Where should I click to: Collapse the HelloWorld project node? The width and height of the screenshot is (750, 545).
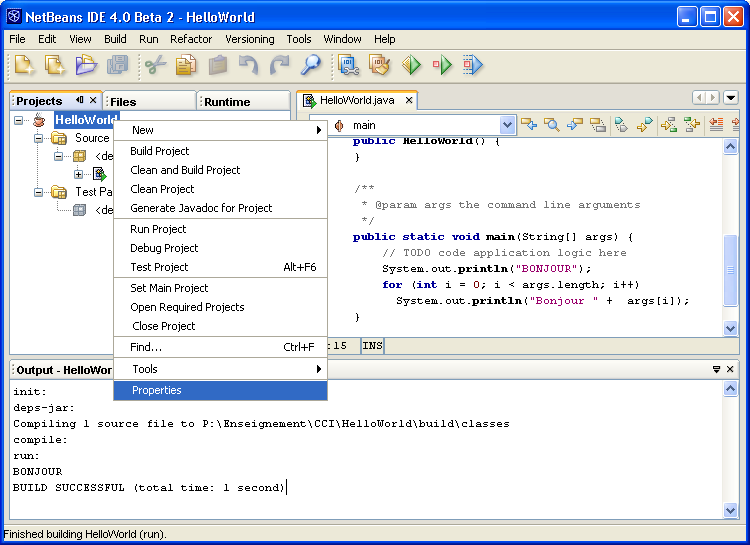[x=18, y=120]
